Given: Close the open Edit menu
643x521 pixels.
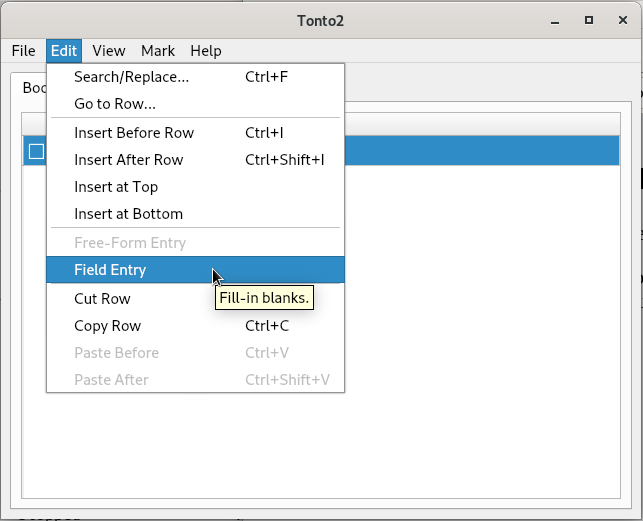Looking at the screenshot, I should point(64,51).
